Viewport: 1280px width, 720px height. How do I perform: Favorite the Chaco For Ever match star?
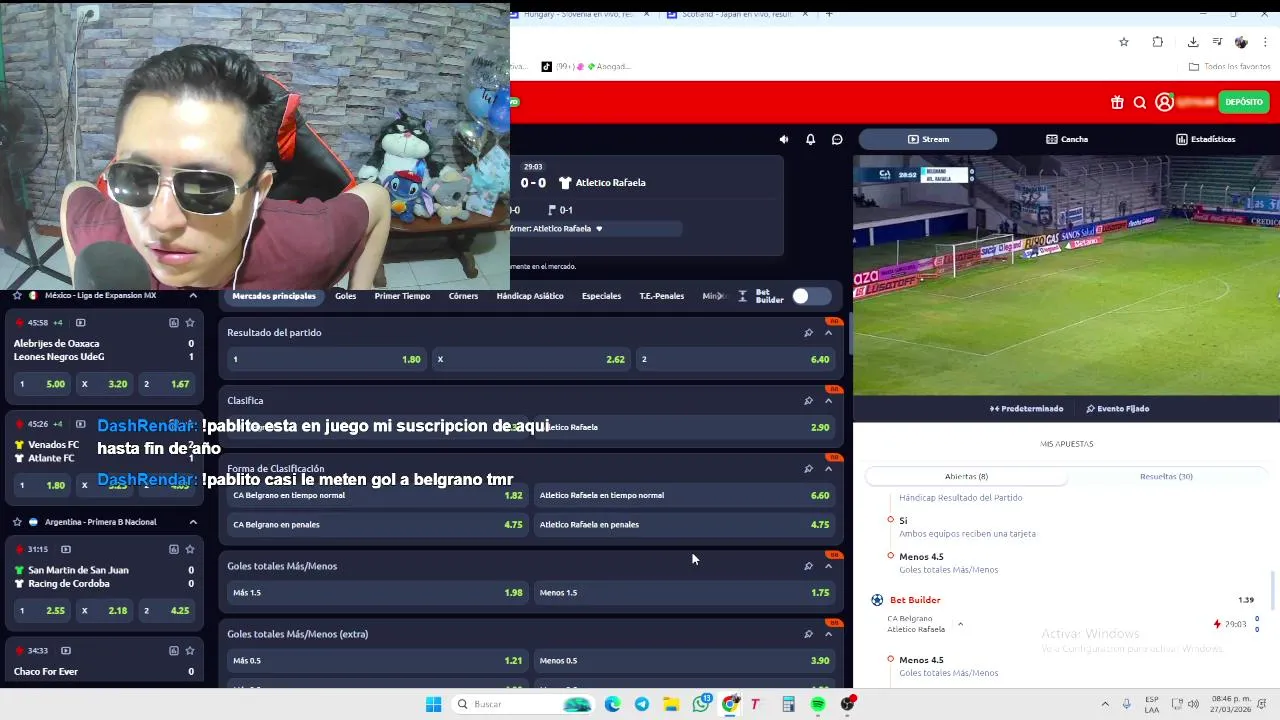(x=190, y=651)
